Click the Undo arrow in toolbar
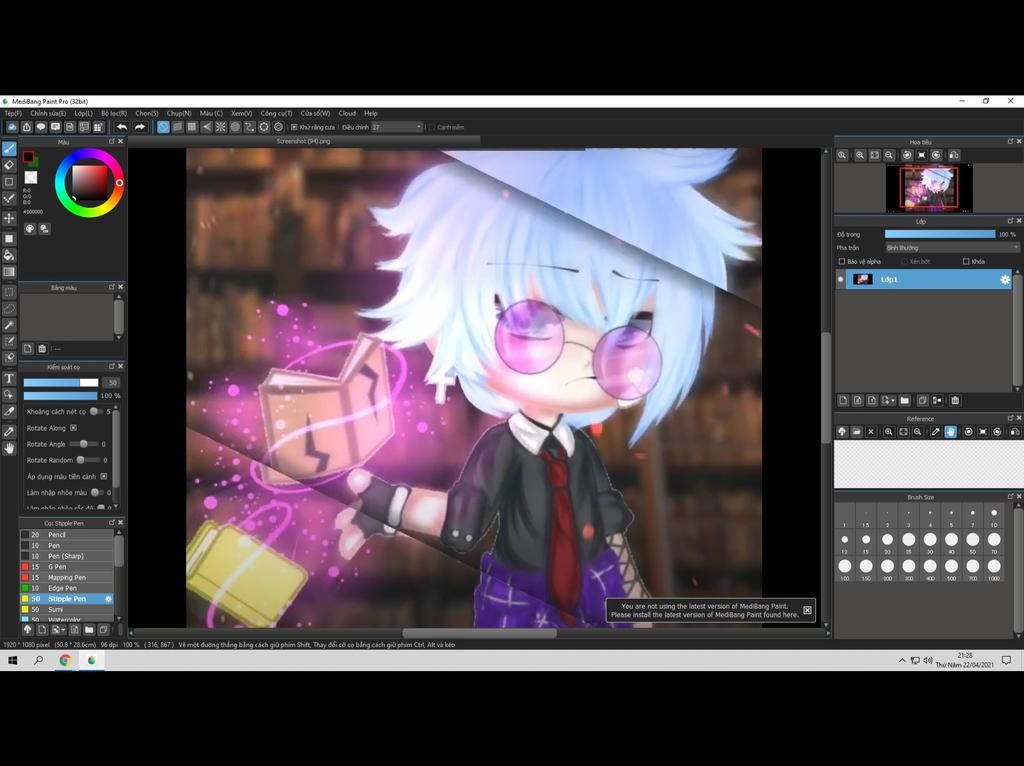The width and height of the screenshot is (1024, 766). [x=122, y=127]
